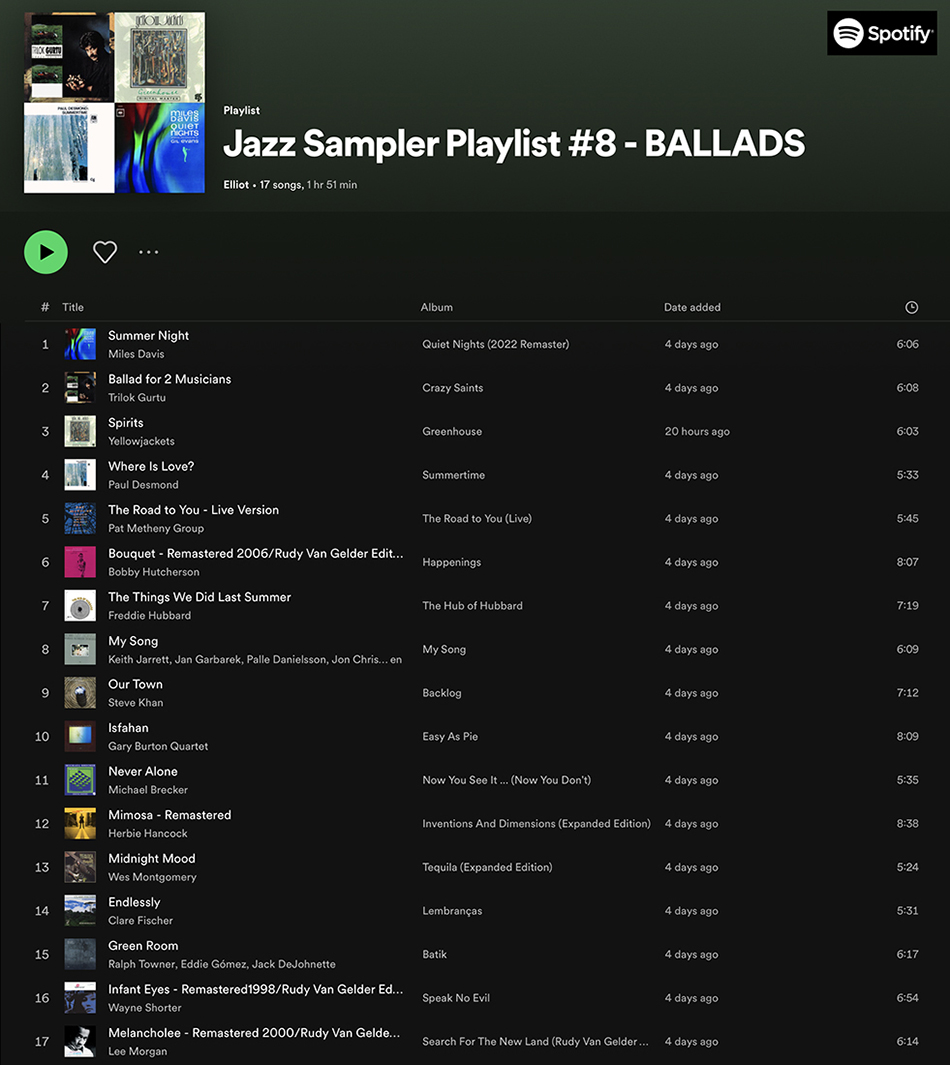
Task: Start playback with the green play button
Action: pyautogui.click(x=45, y=252)
